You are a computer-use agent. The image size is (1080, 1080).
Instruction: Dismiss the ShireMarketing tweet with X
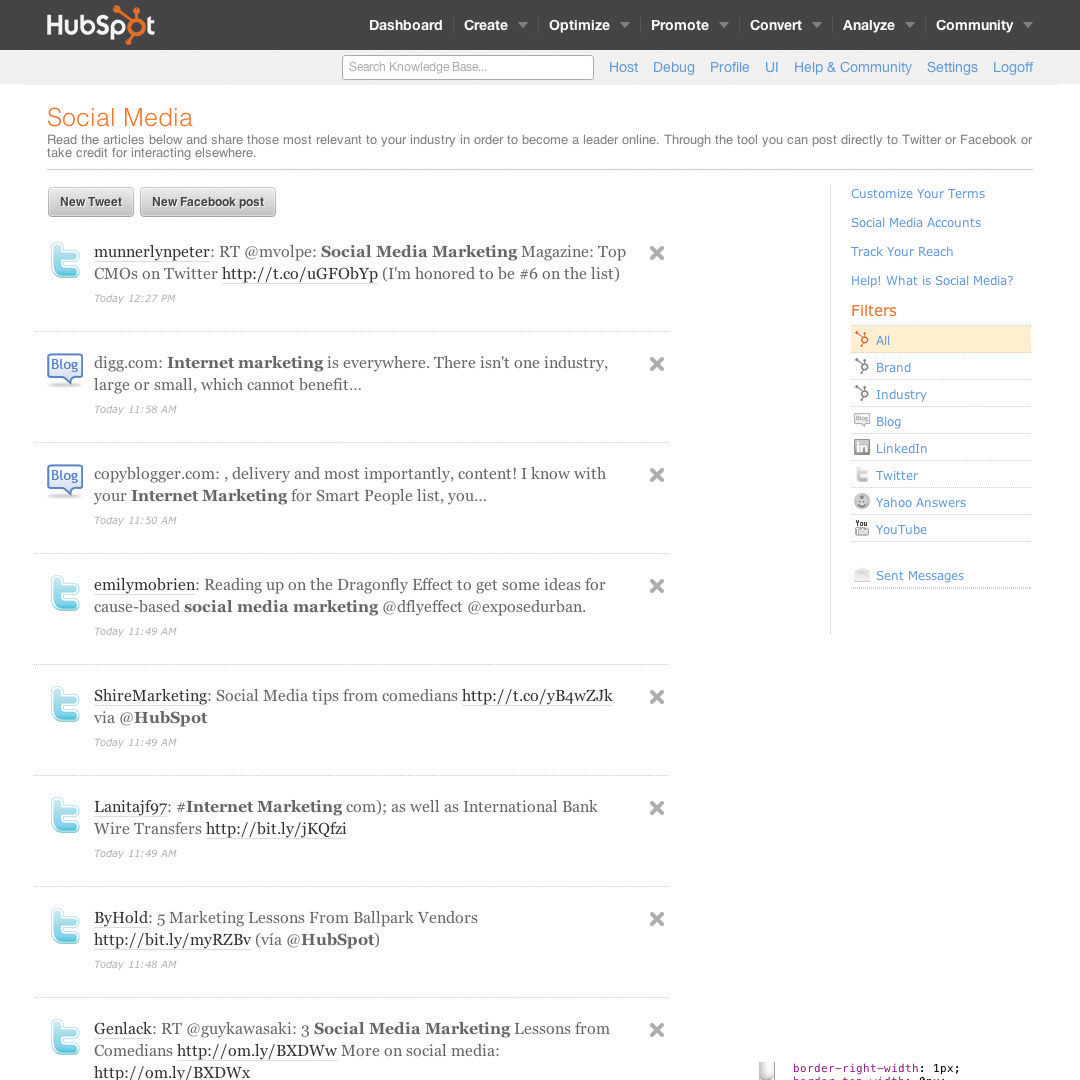[657, 696]
